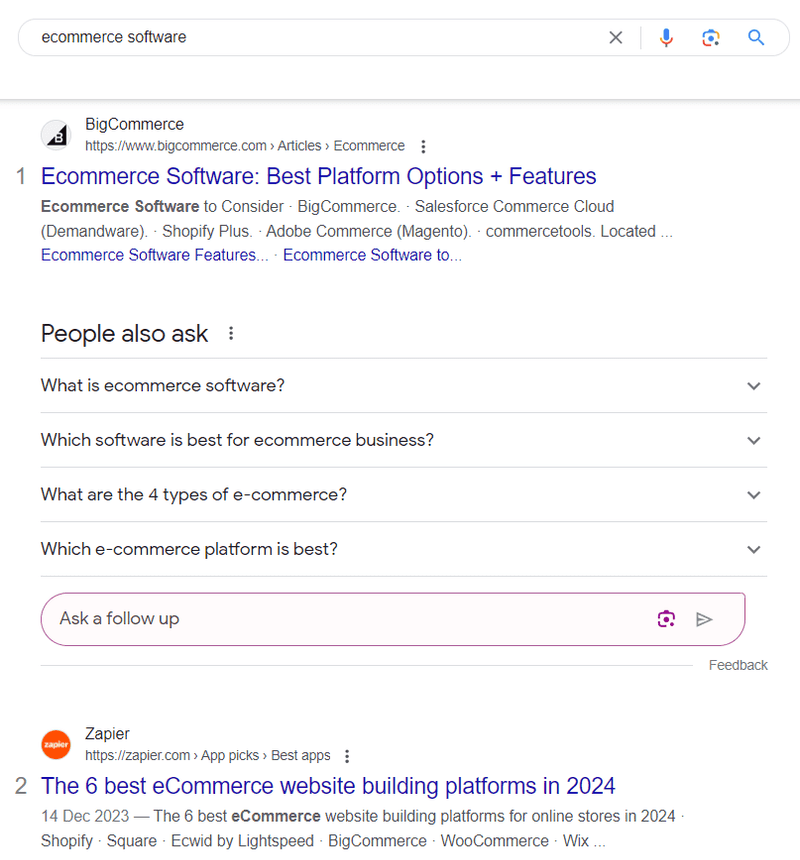
Task: Expand "Which software is best for ecommerce business?"
Action: 404,440
